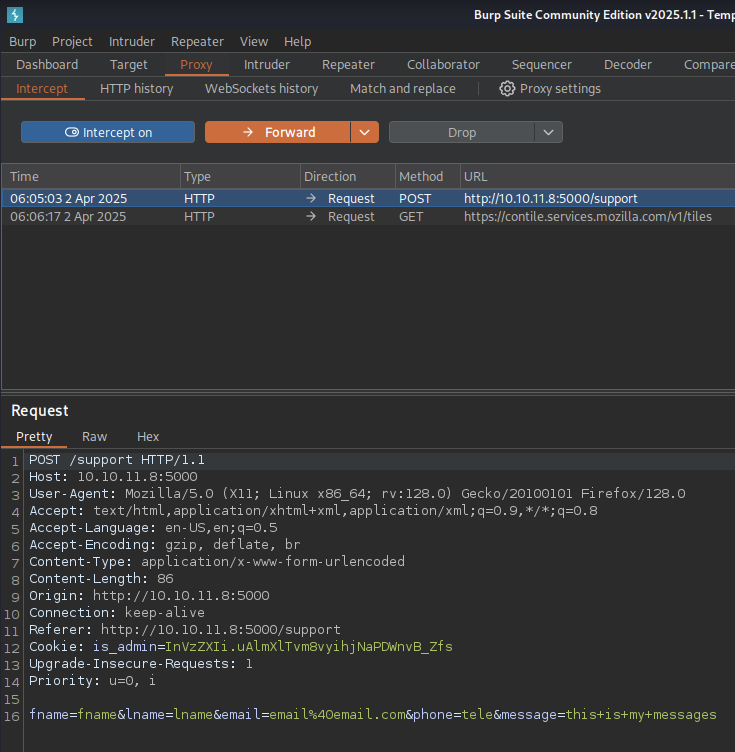Open the Match and replace tab
735x752 pixels.
pyautogui.click(x=402, y=89)
